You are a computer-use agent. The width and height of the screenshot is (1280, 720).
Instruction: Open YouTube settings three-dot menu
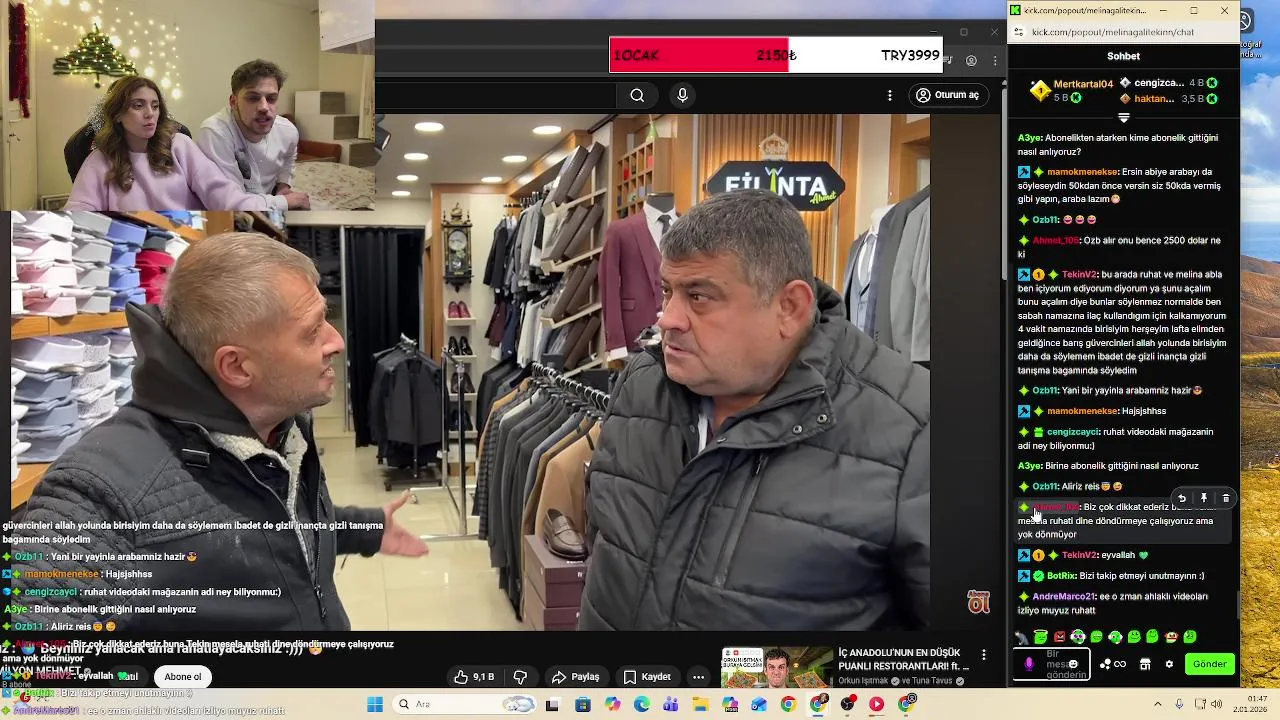(x=889, y=95)
